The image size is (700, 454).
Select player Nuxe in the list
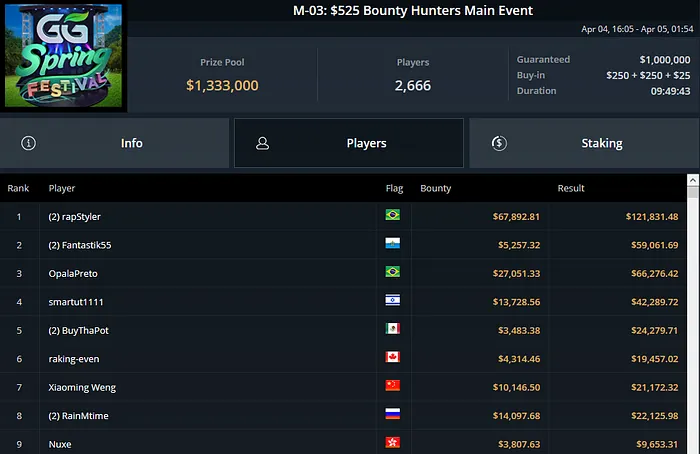tap(61, 443)
